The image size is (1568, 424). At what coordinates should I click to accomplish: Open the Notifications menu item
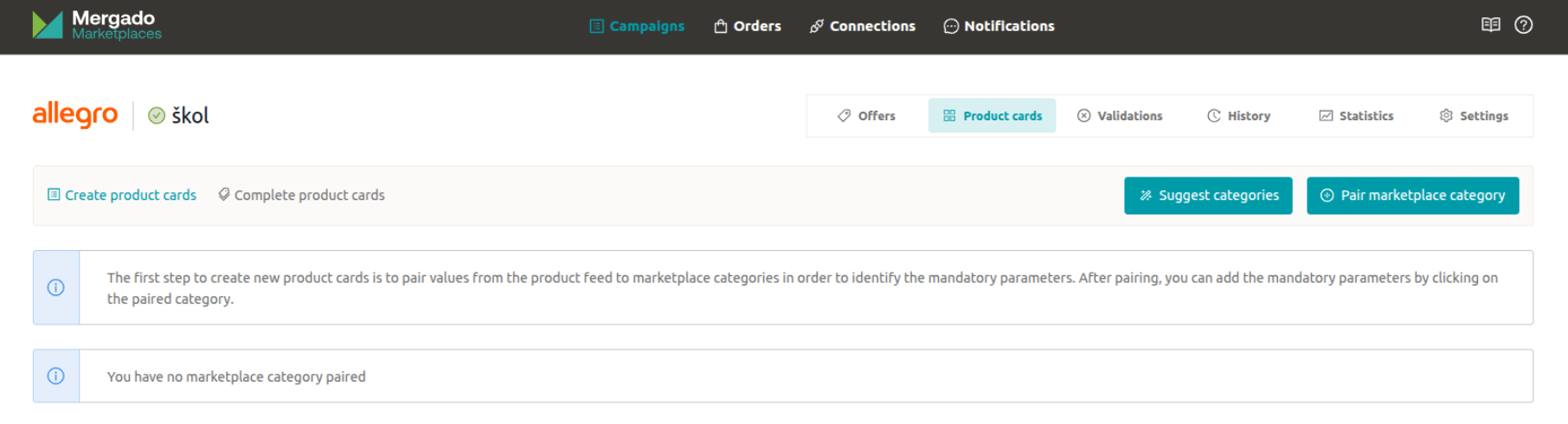click(999, 26)
